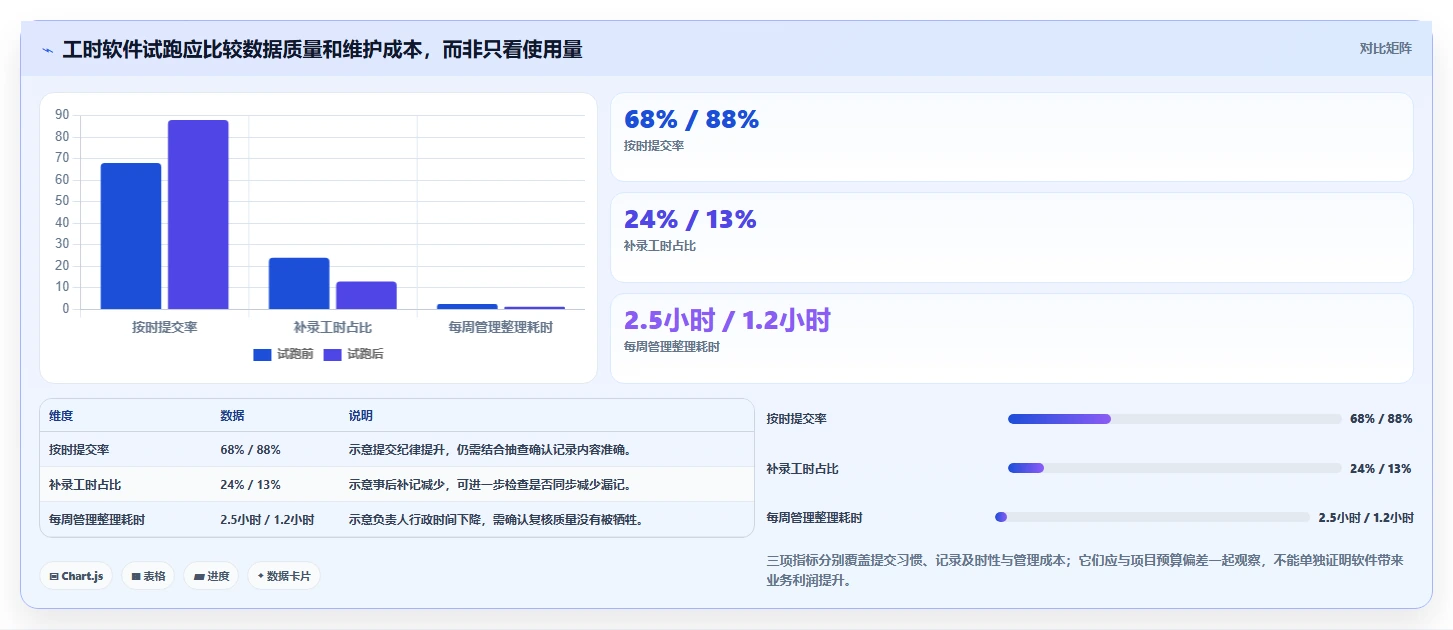
Task: Click the 数据 table column header
Action: (232, 416)
